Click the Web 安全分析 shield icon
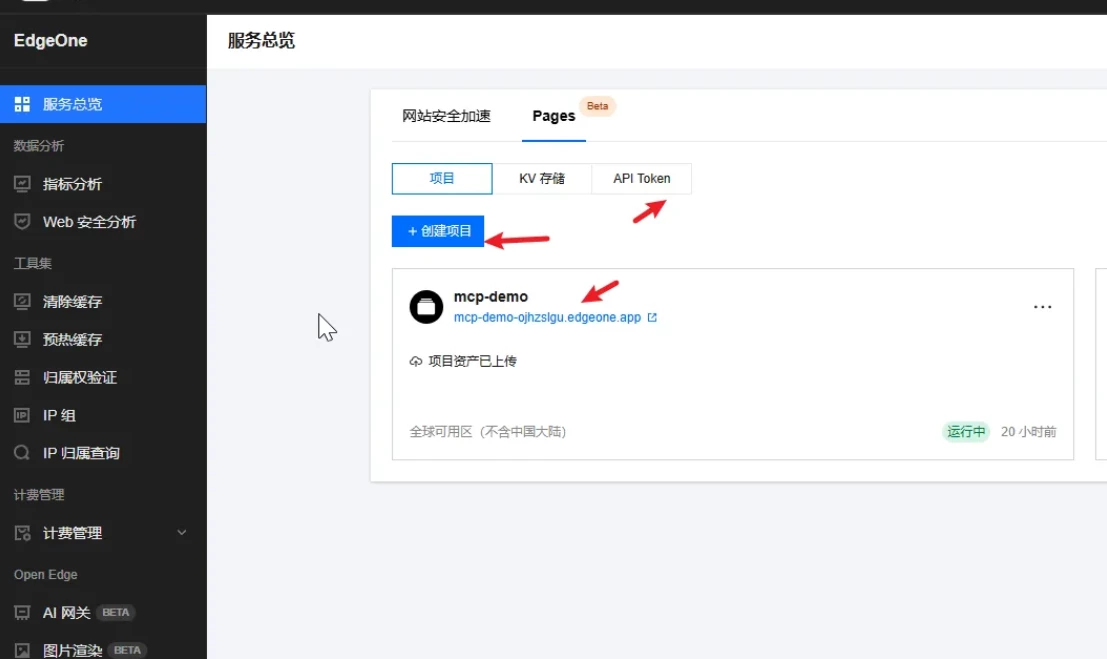The image size is (1107, 659). tap(22, 222)
